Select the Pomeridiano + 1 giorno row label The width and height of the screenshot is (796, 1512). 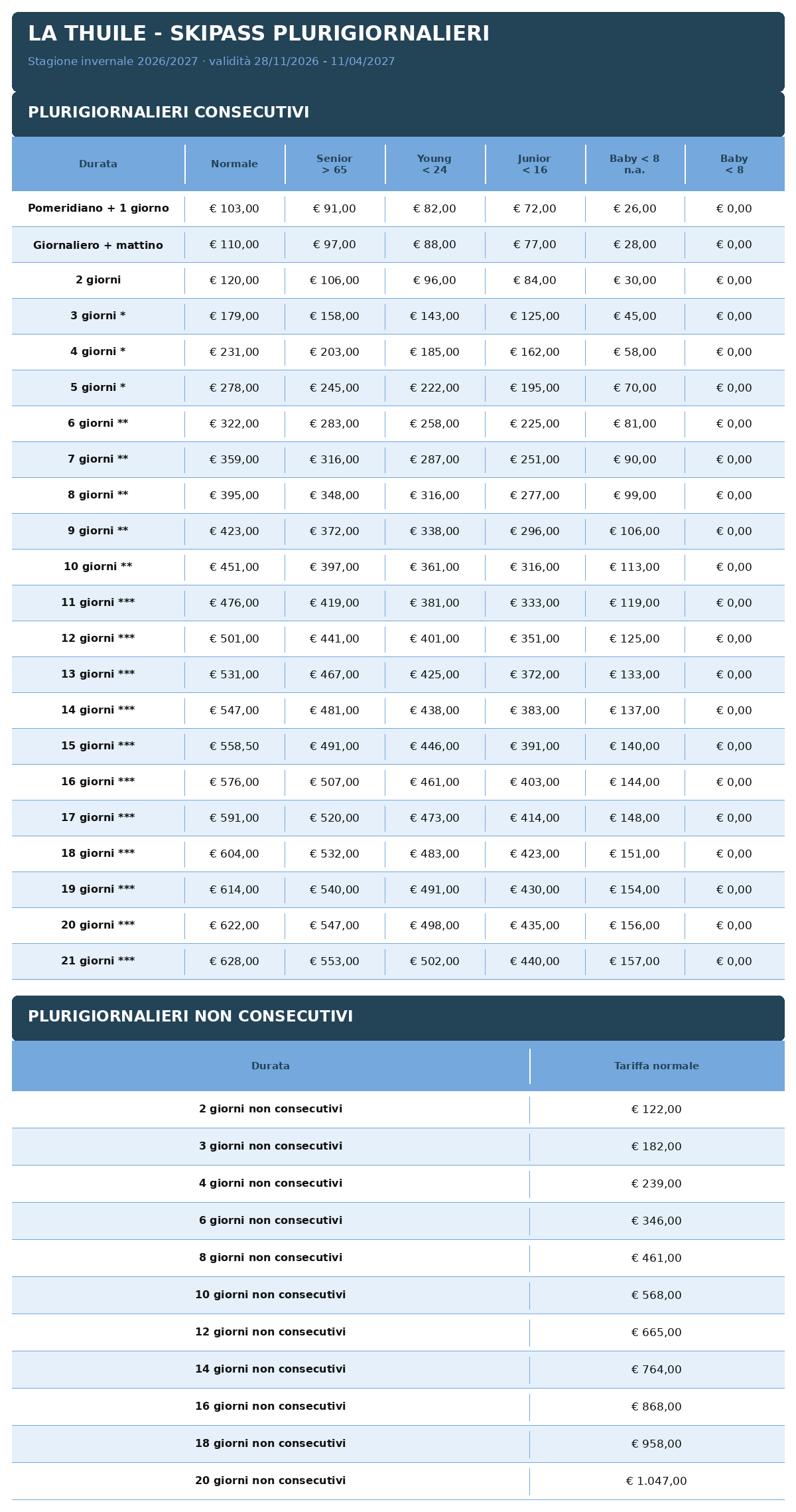click(98, 208)
